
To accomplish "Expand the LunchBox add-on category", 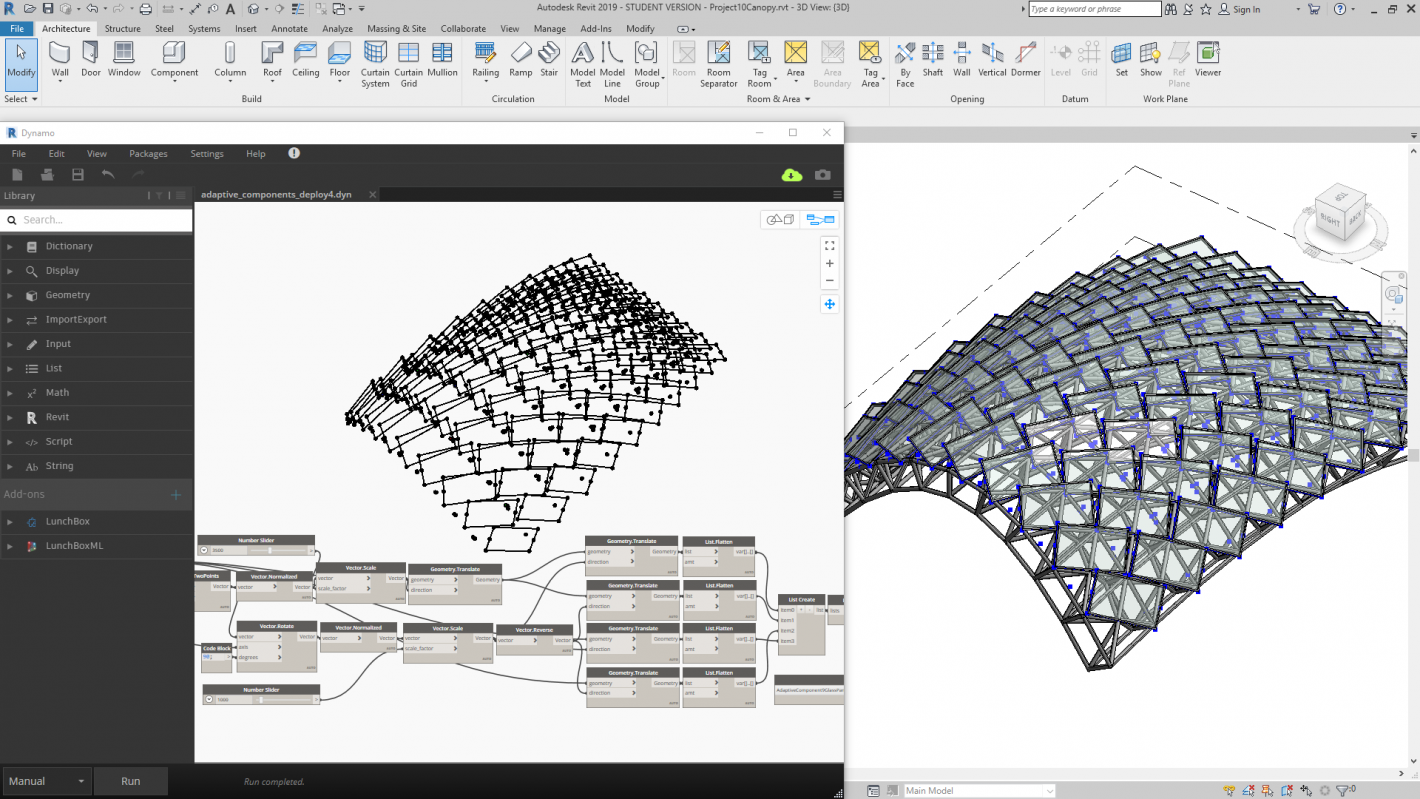I will click(67, 521).
